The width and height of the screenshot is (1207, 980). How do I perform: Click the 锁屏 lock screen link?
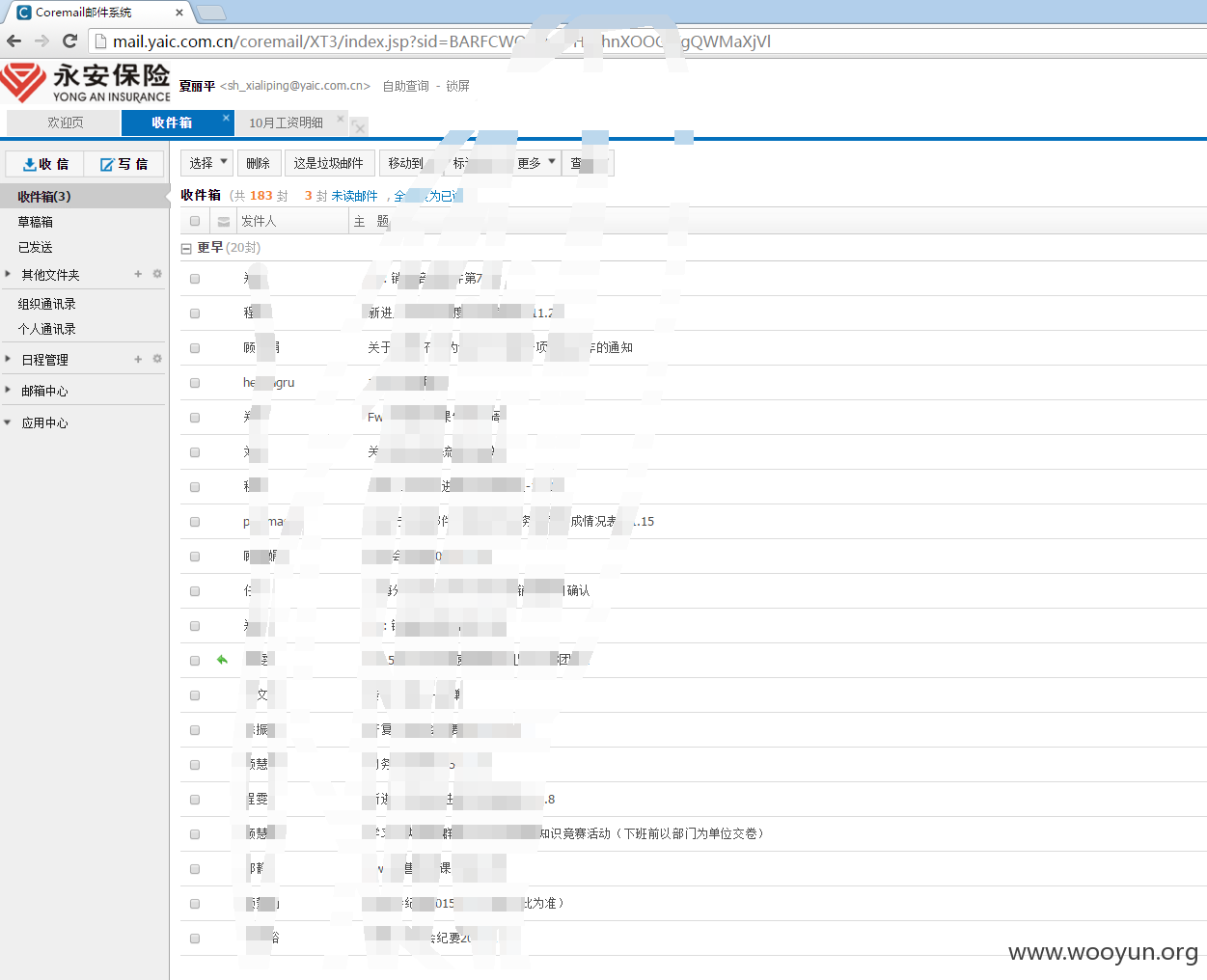pyautogui.click(x=457, y=86)
